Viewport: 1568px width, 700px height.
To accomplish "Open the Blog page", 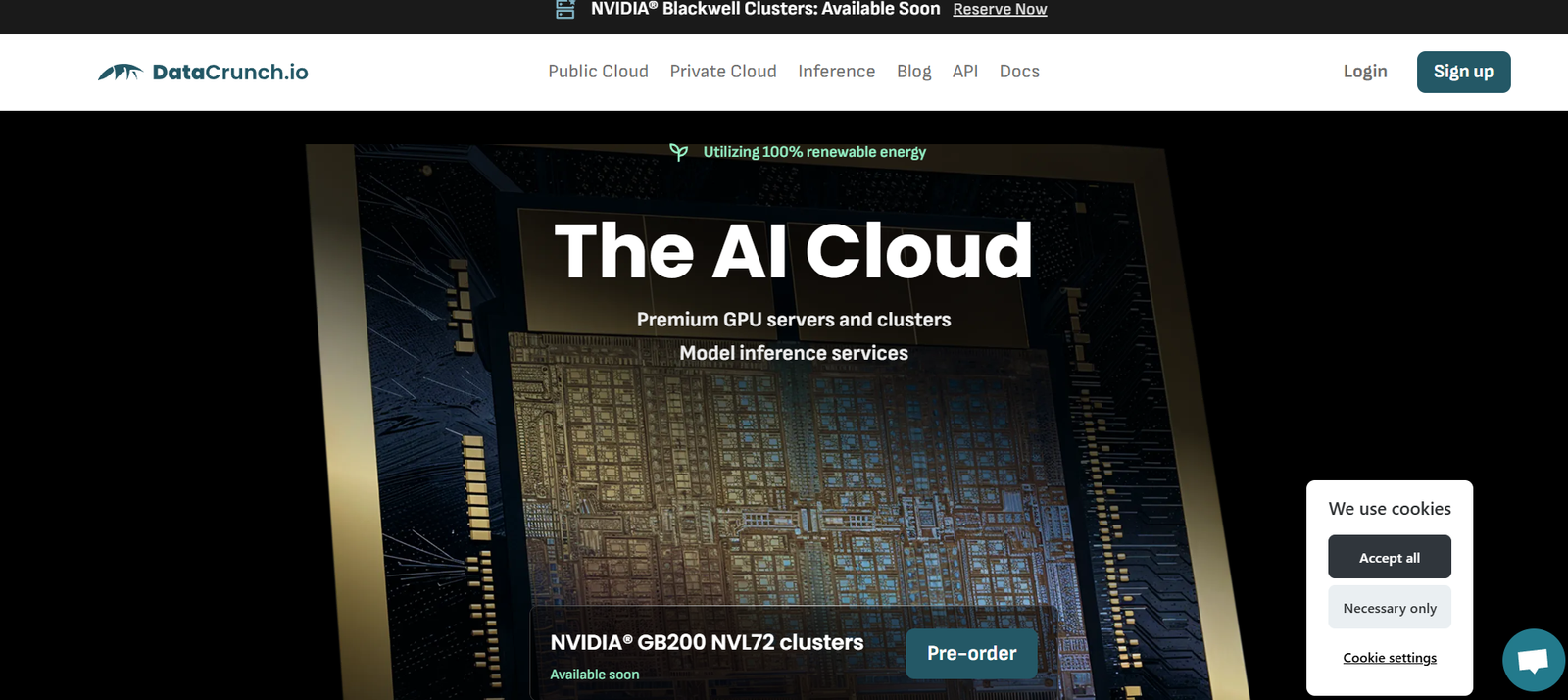I will coord(913,72).
